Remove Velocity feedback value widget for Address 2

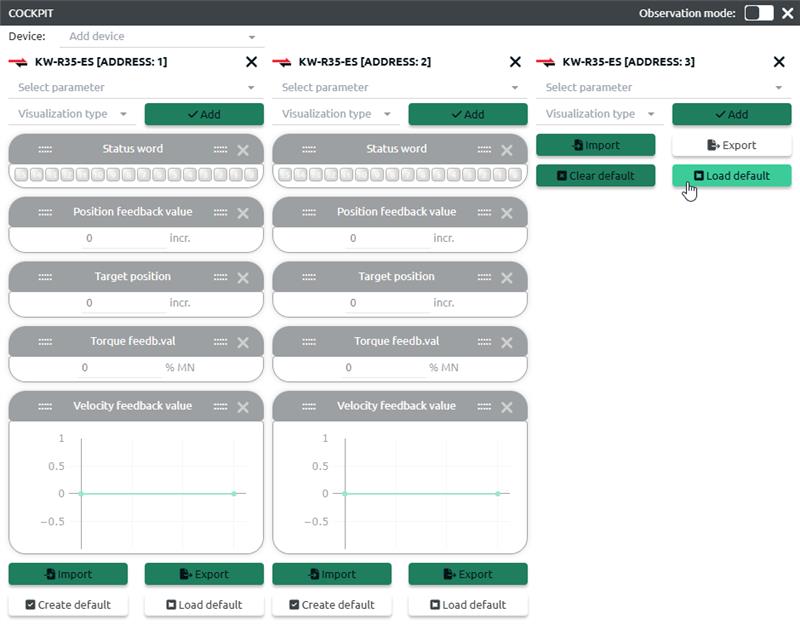point(507,407)
